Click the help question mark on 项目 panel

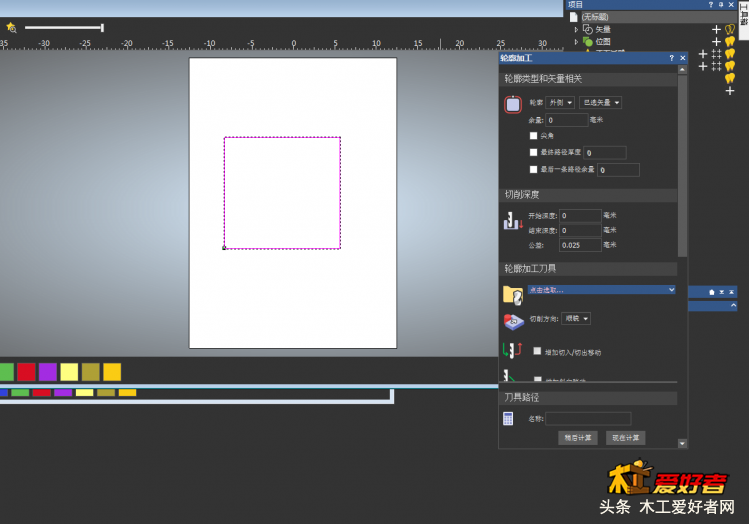click(x=711, y=5)
